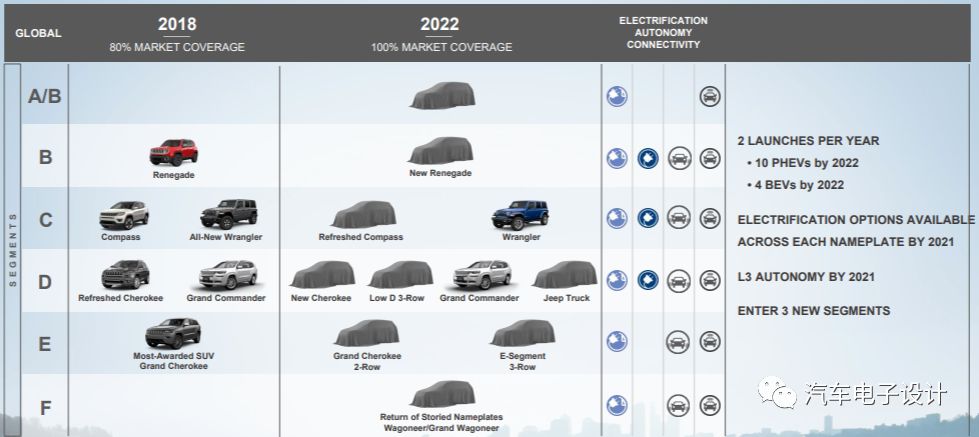
Task: Select the All-New Wrangler vehicle image
Action: click(229, 214)
